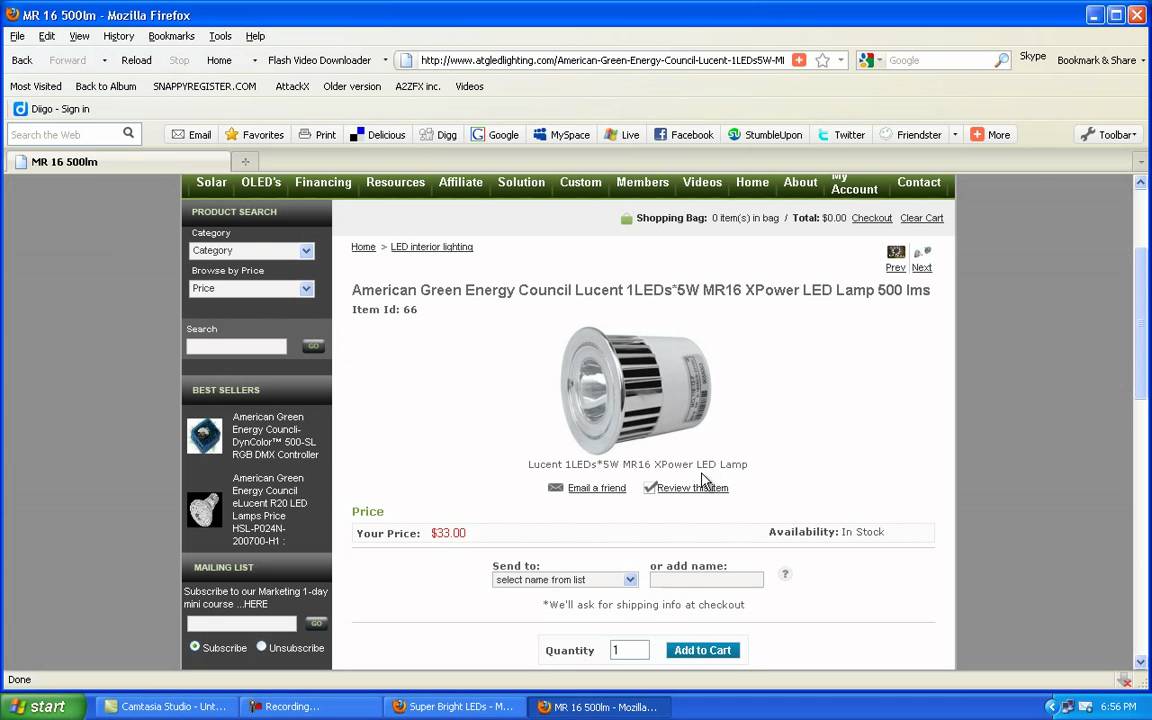The height and width of the screenshot is (720, 1152).
Task: Click the help question mark icon
Action: tap(785, 574)
